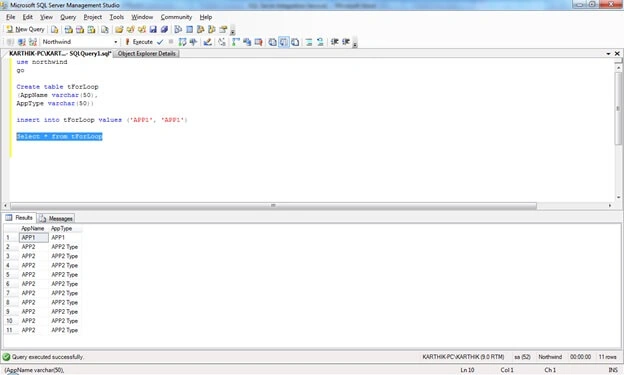Click the Open File folder icon
Viewport: 624px width, 375px height.
click(119, 29)
